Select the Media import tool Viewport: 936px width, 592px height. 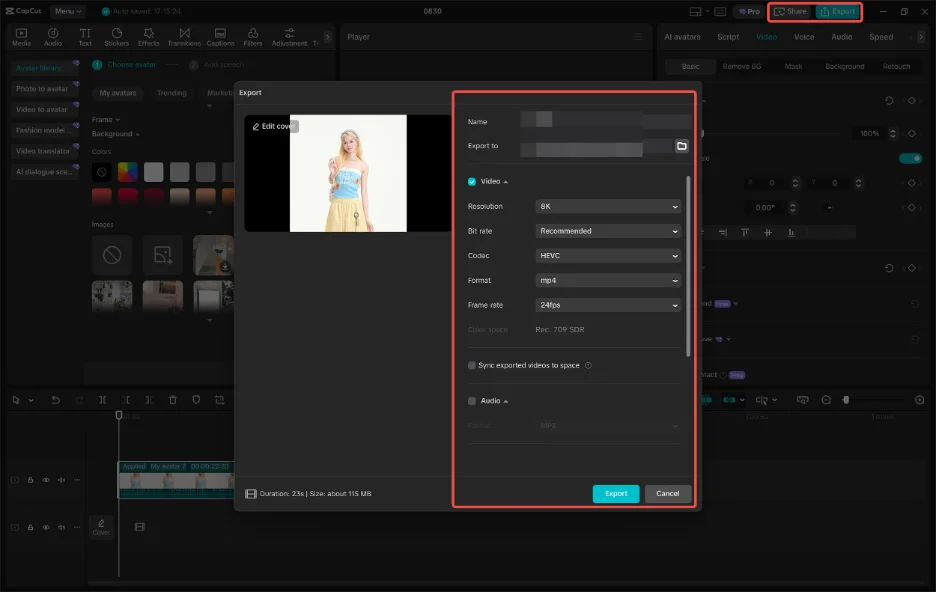20,37
